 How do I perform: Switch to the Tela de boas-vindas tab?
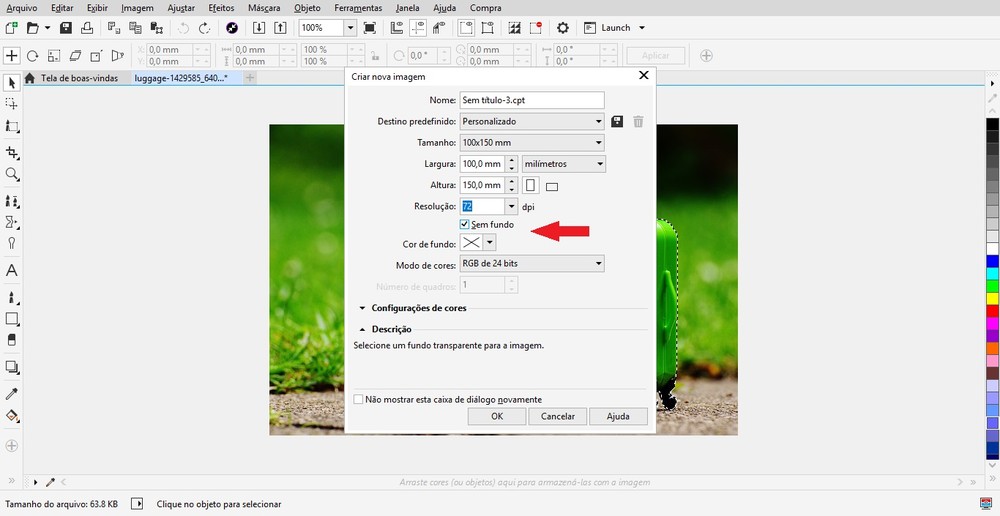click(79, 78)
